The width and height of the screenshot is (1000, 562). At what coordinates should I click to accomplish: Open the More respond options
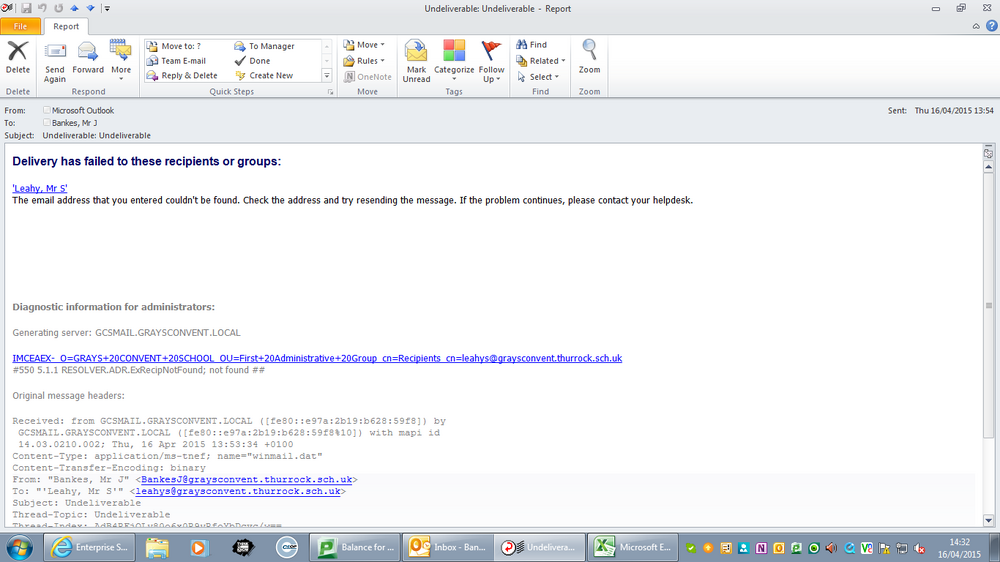(x=121, y=61)
